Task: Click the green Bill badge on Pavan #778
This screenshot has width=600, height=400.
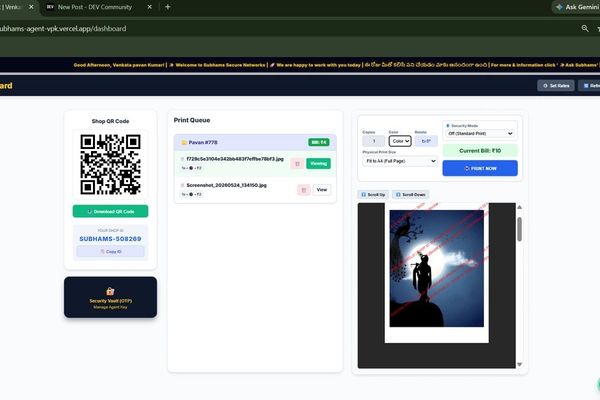Action: tap(318, 142)
